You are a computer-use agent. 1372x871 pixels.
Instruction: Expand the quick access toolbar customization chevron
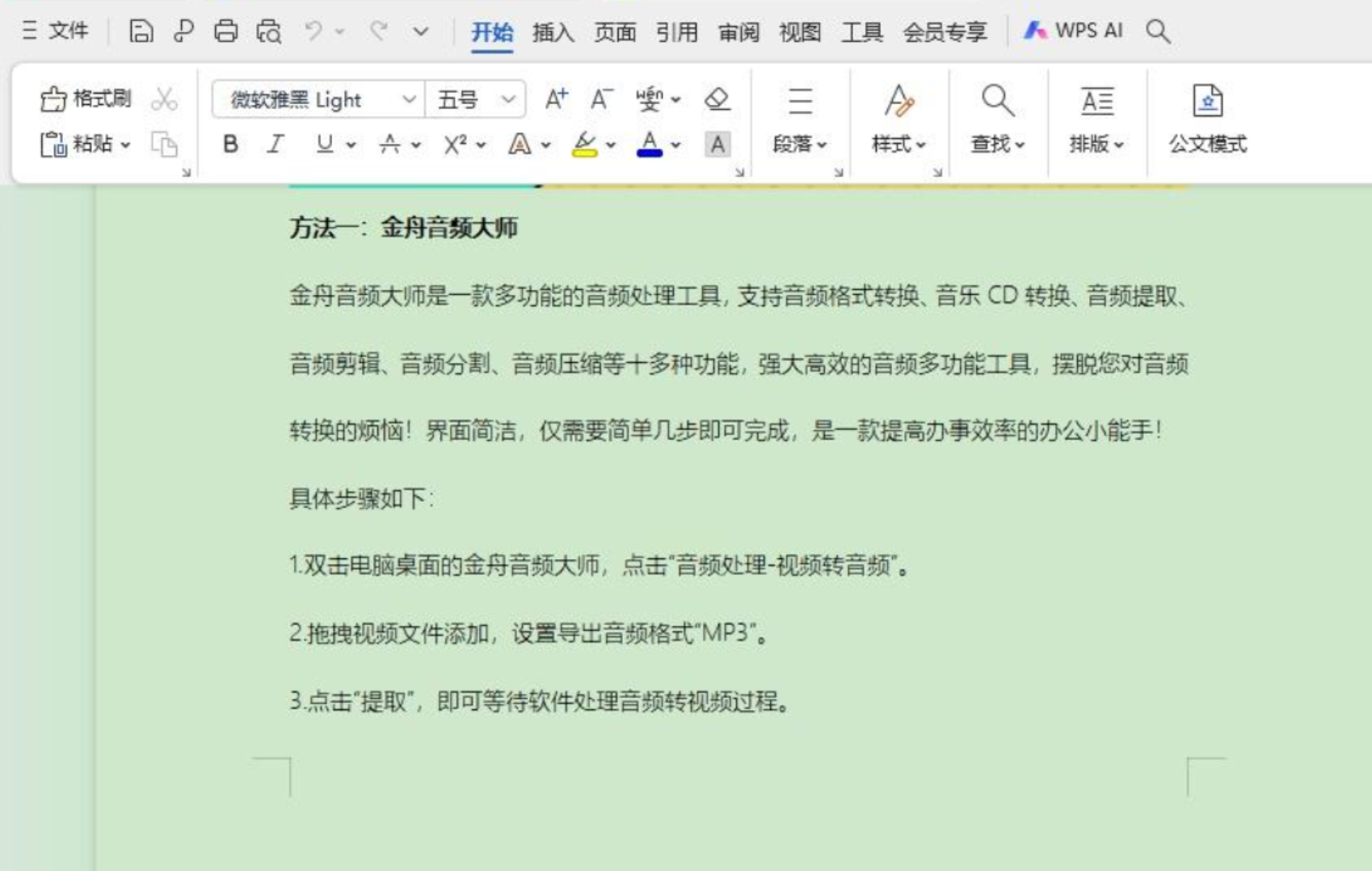(x=420, y=32)
